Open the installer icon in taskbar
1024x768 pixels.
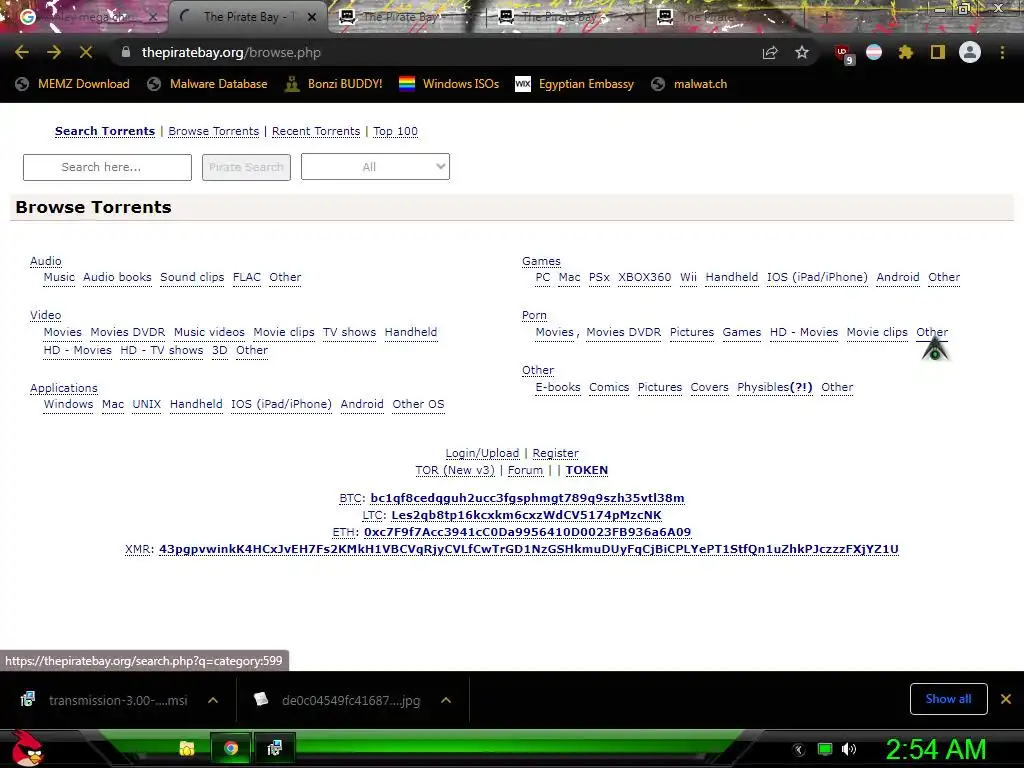pos(274,748)
